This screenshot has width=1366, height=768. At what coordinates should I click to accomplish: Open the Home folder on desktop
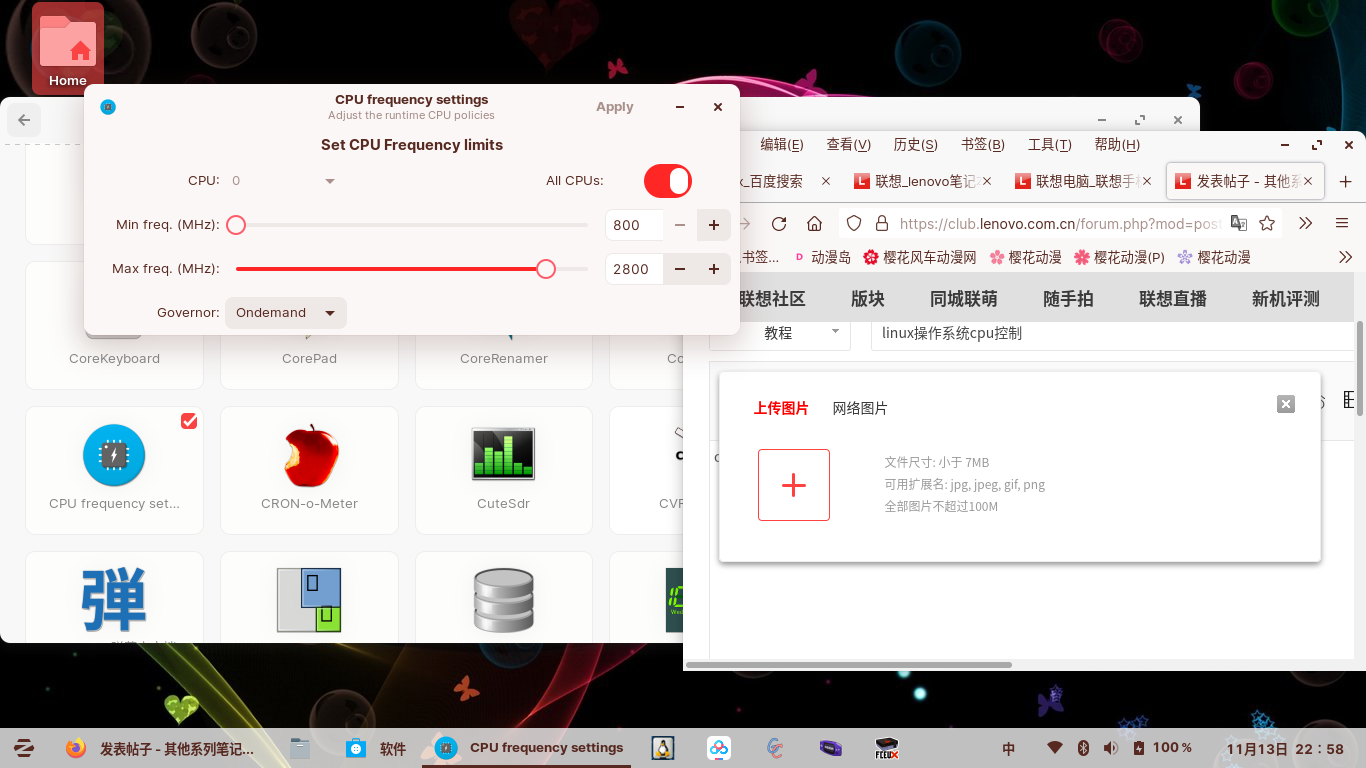tap(68, 47)
